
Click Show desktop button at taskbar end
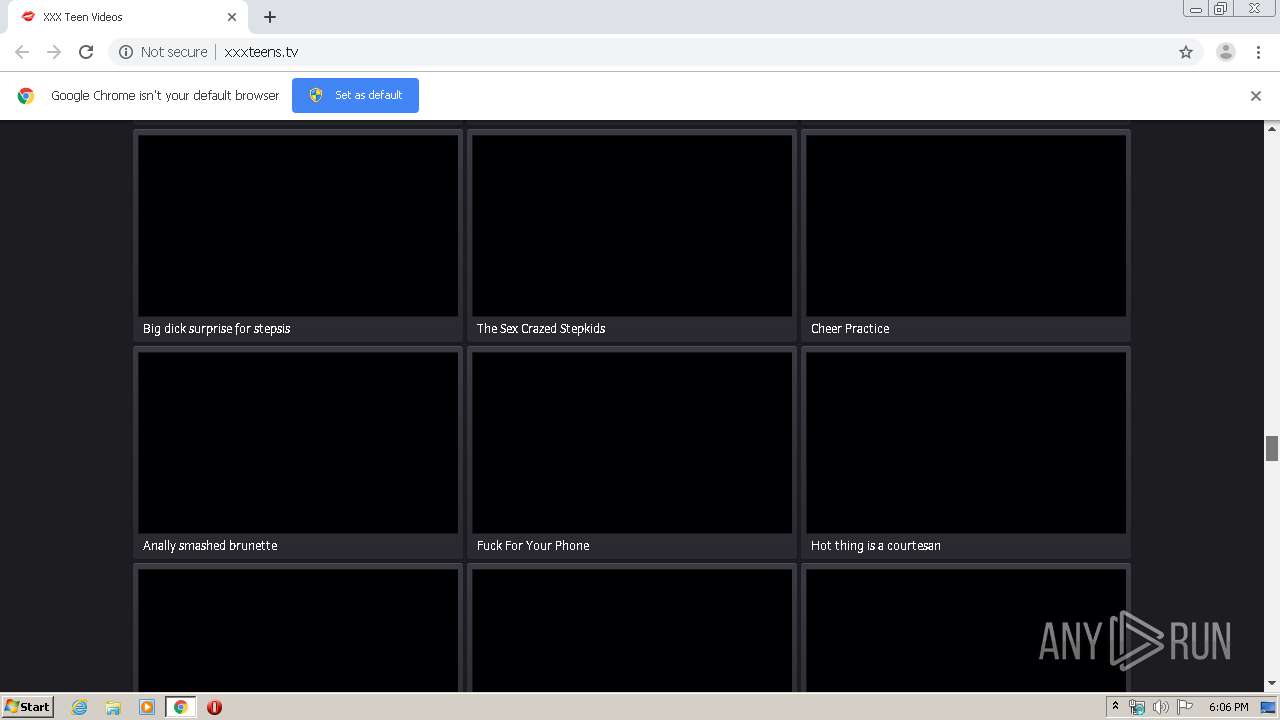1269,707
